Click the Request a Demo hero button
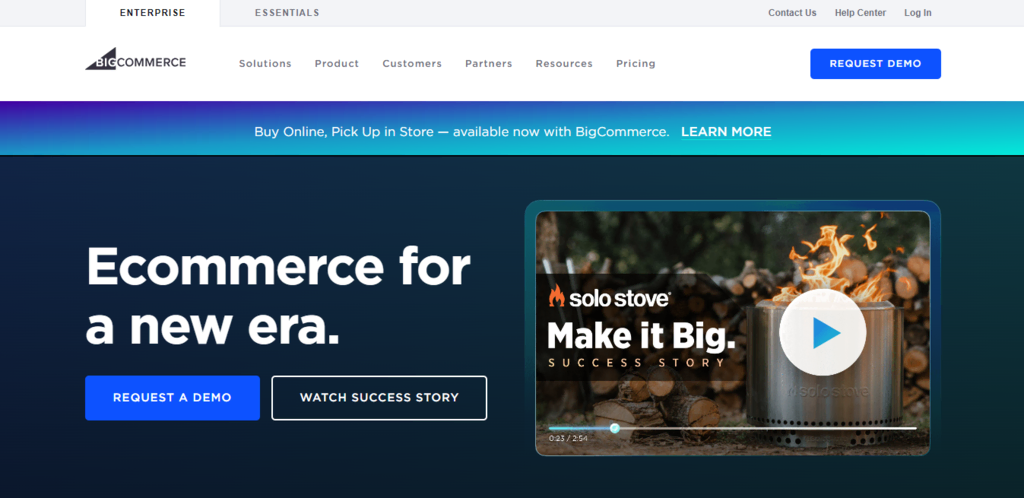 coord(172,397)
